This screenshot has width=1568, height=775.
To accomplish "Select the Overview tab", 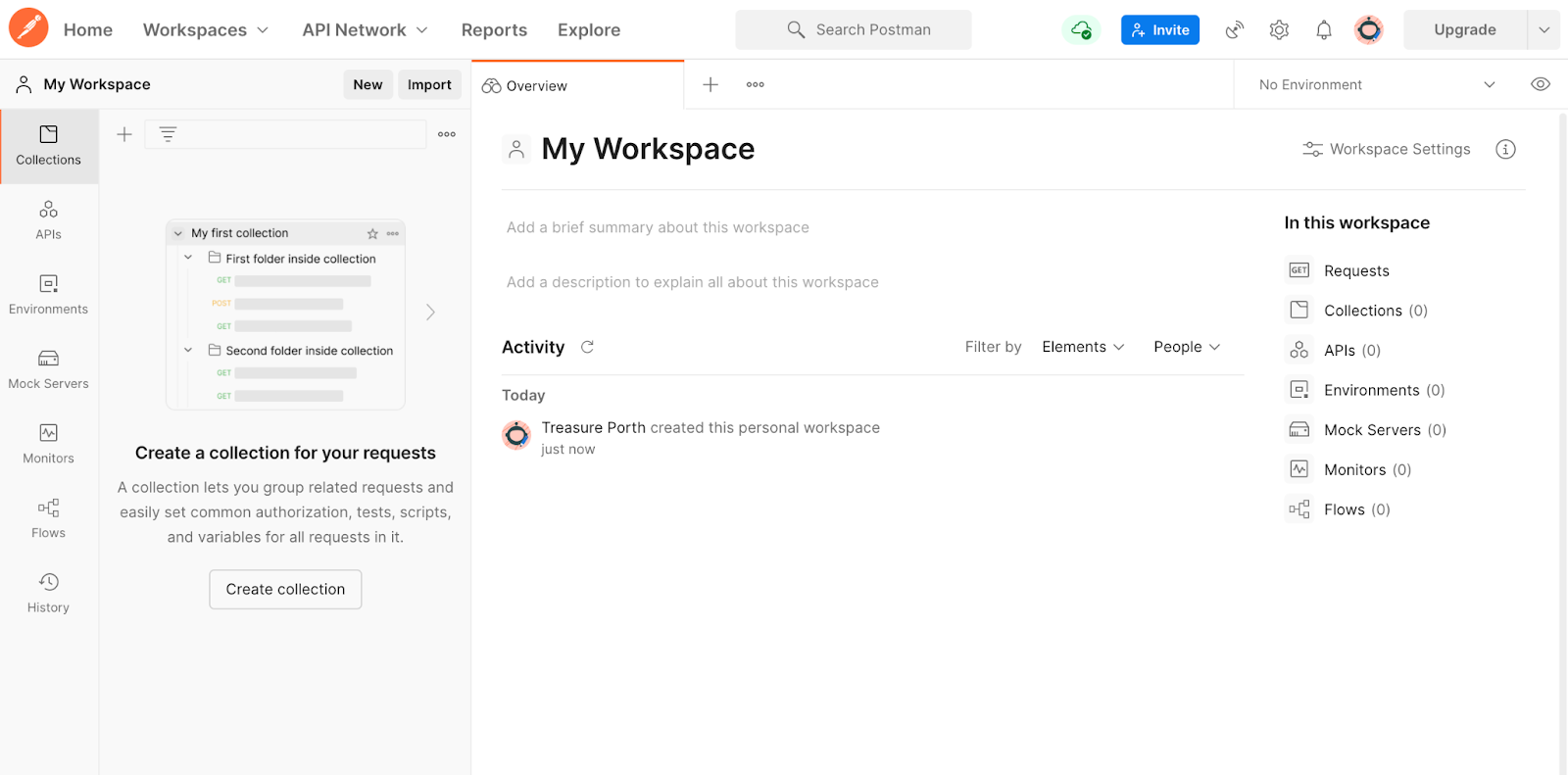I will (x=577, y=85).
